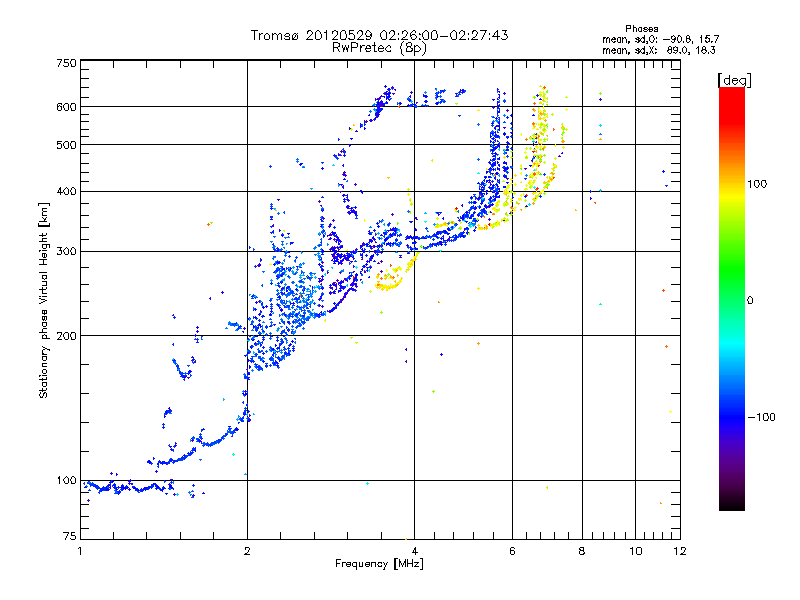Click the colorbar tick label '100'
Viewport: 800px width, 600px height.
pyautogui.click(x=757, y=184)
